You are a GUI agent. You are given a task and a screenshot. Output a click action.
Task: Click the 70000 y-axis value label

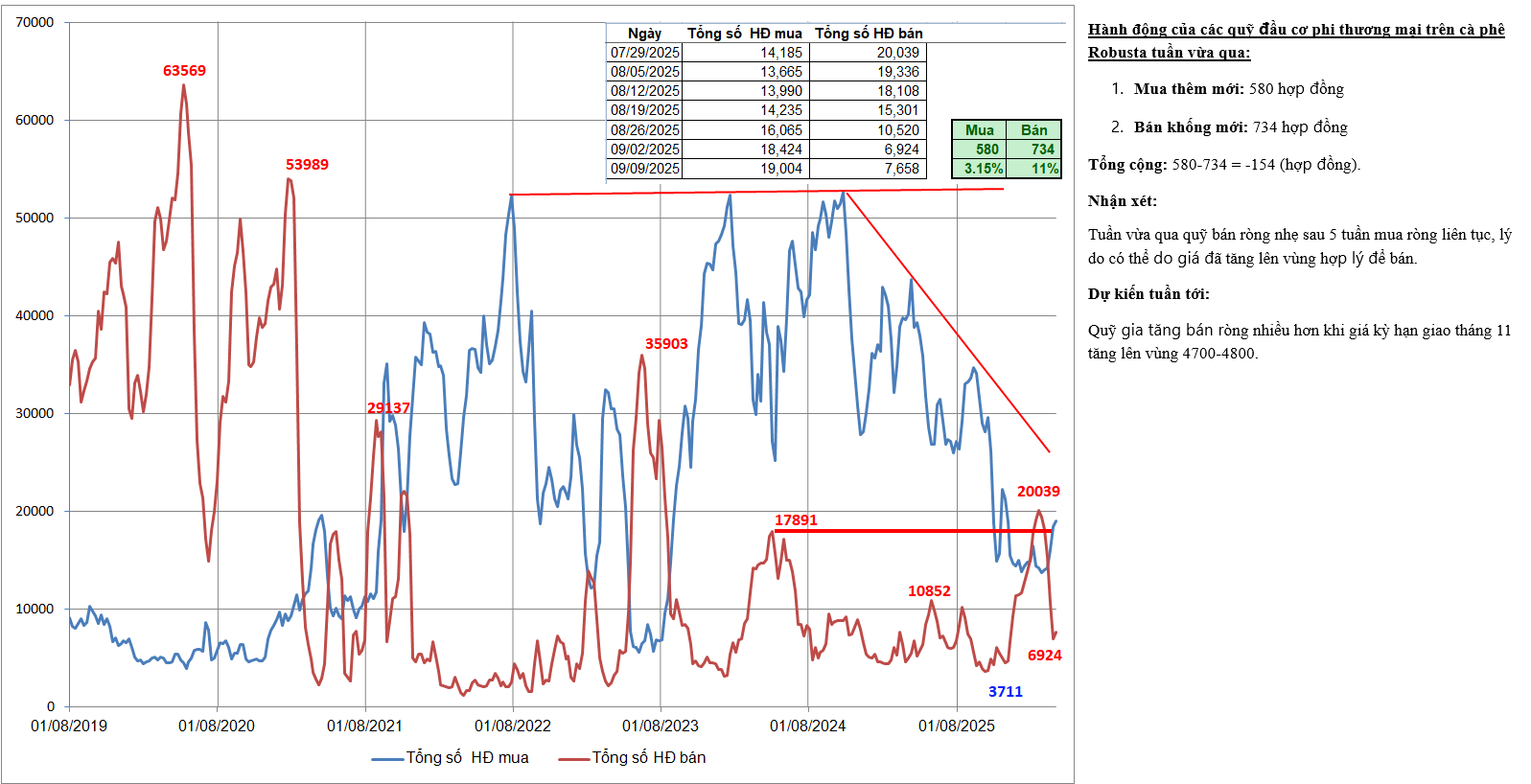pos(35,22)
